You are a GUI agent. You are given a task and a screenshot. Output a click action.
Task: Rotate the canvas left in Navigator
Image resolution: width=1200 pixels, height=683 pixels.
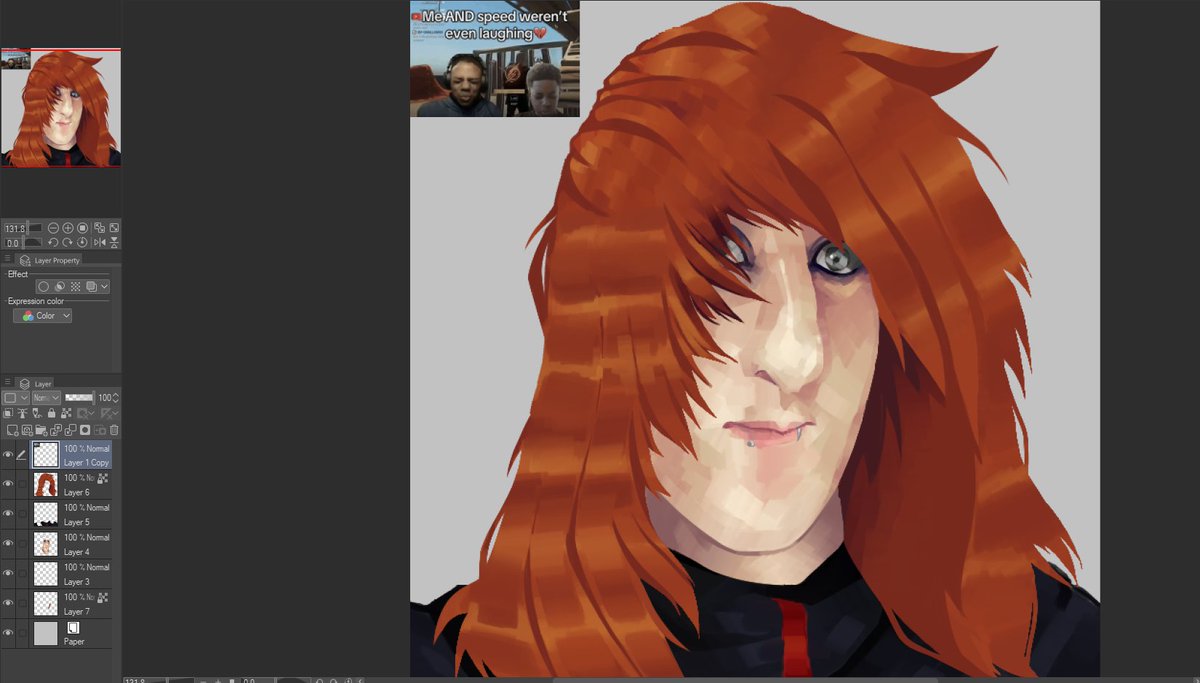pyautogui.click(x=53, y=243)
